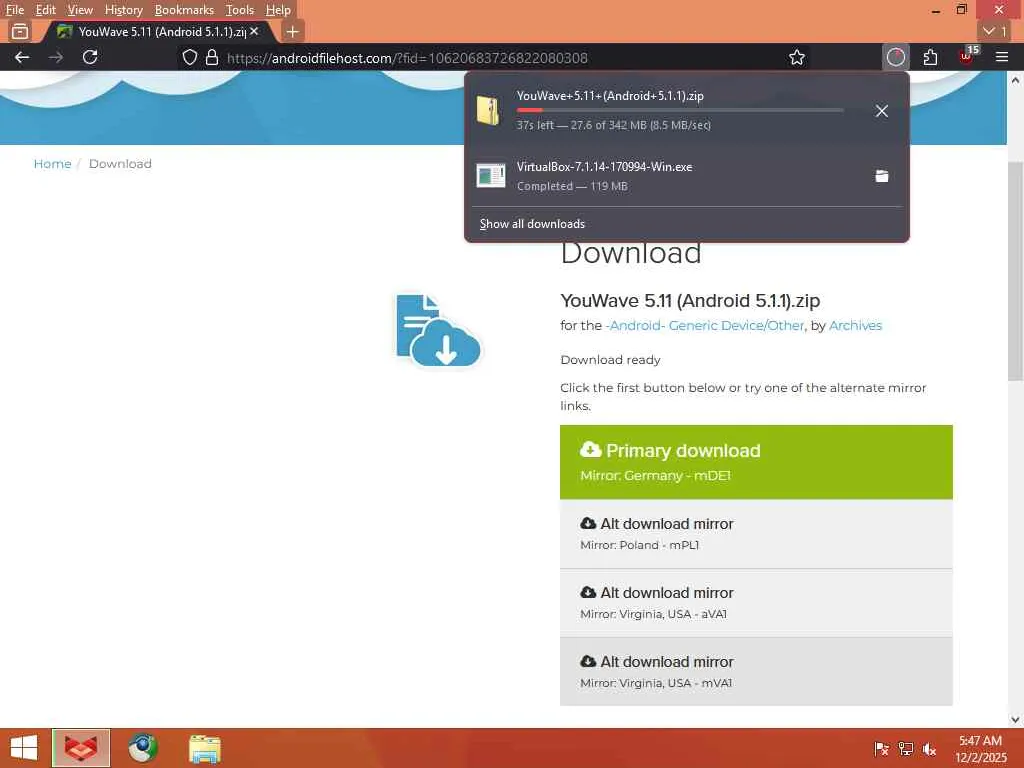
Task: Choose the Virginia aVA1 alt mirror
Action: tap(756, 603)
